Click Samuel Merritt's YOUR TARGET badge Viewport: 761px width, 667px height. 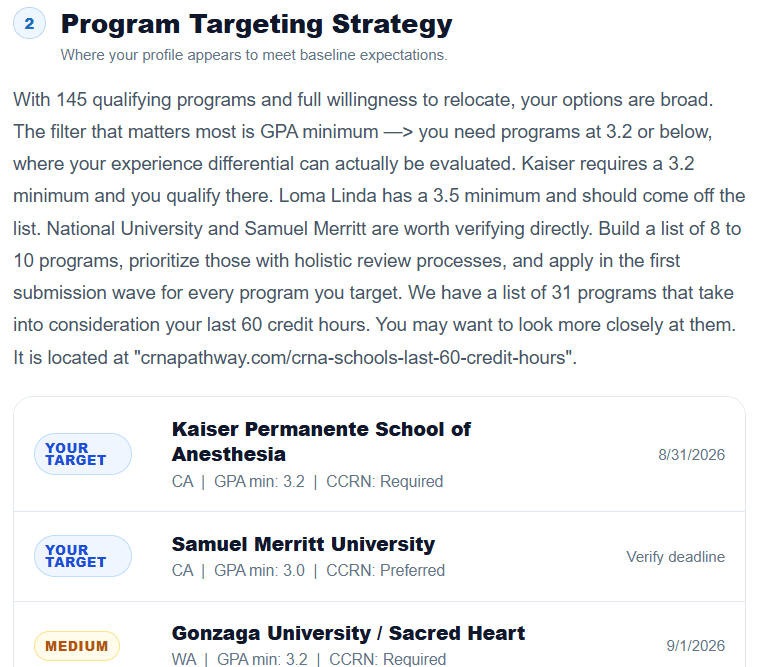point(83,556)
